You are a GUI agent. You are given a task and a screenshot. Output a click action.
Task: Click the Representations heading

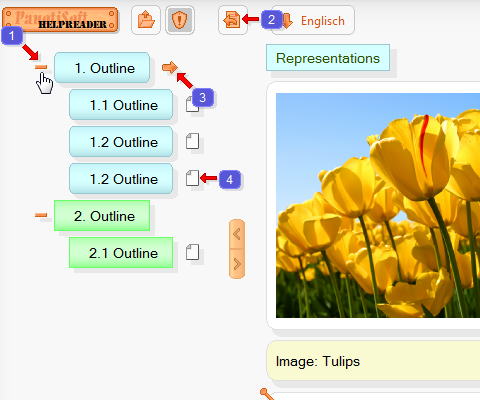(x=328, y=58)
